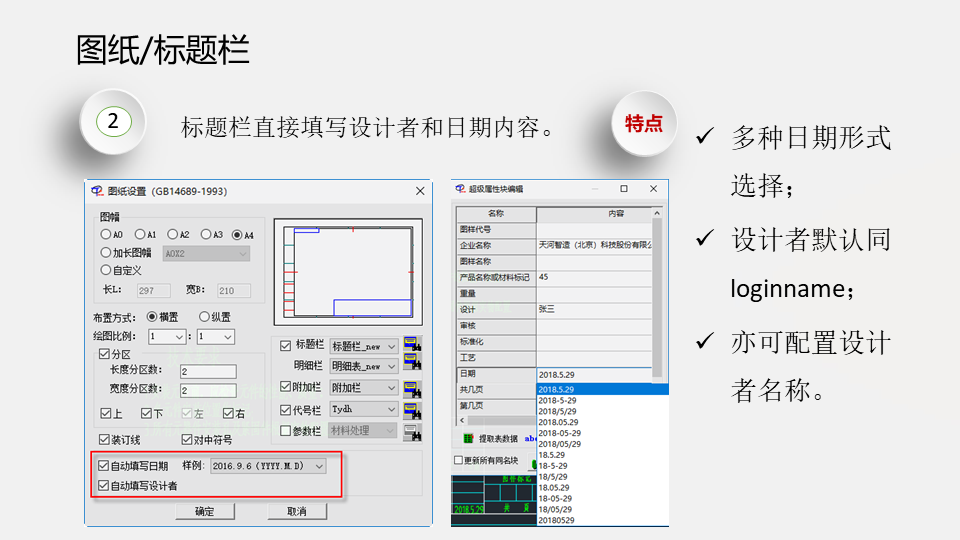Disable the 自动填写设计者 checkbox
Screen dimensions: 960x540
104,486
